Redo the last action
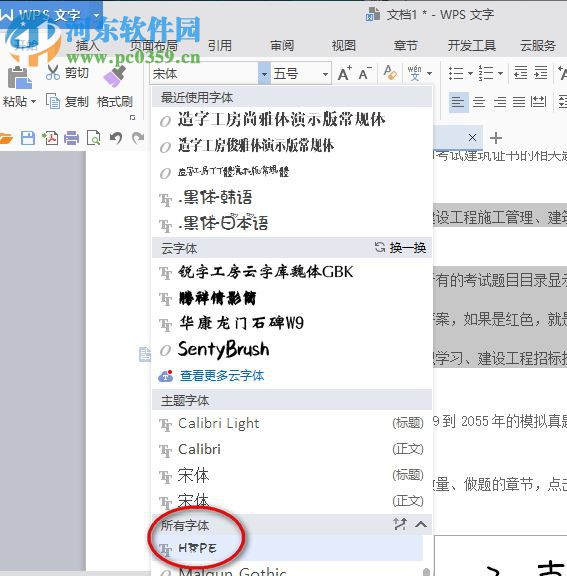 [x=138, y=138]
